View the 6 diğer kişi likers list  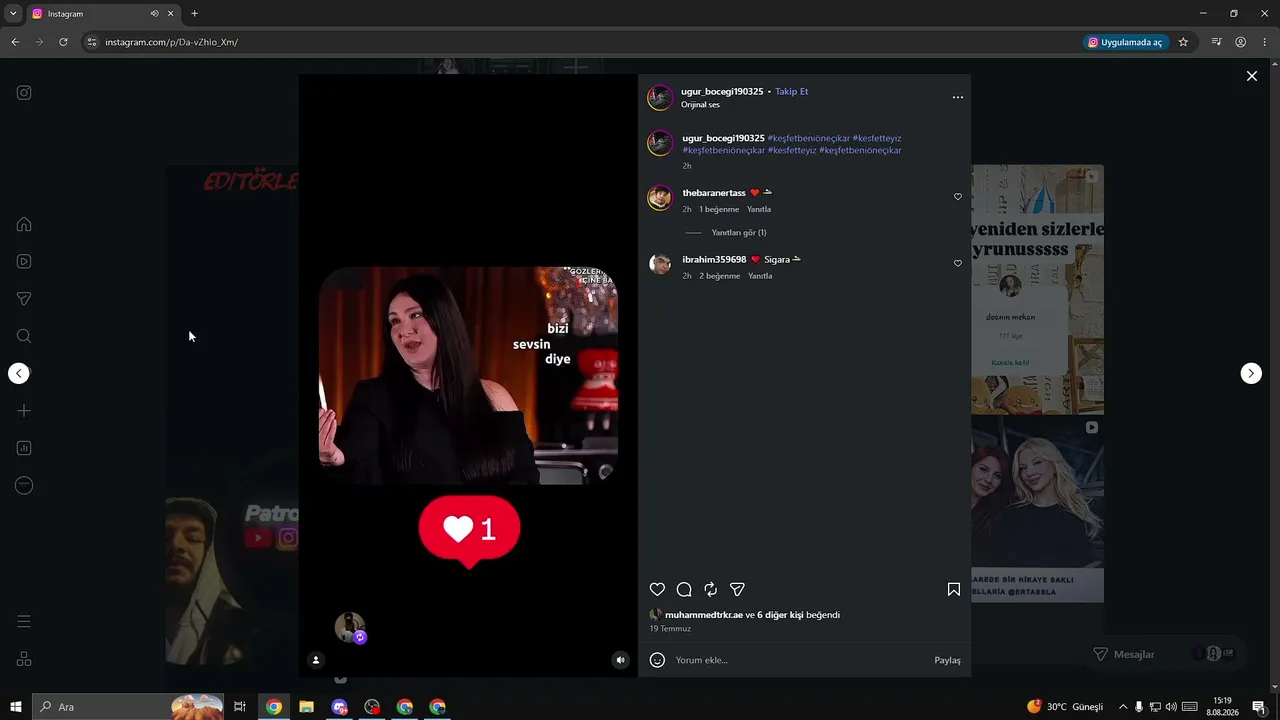click(x=780, y=615)
